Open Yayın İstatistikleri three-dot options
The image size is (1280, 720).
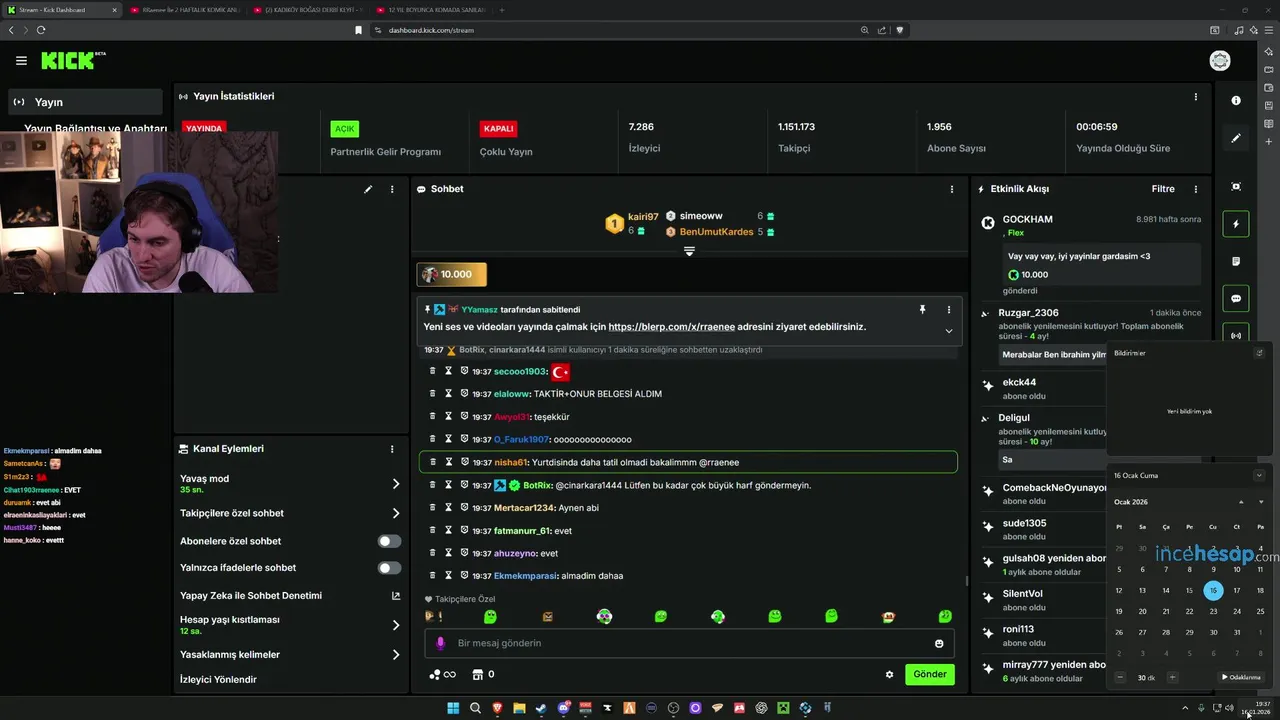pyautogui.click(x=1195, y=97)
